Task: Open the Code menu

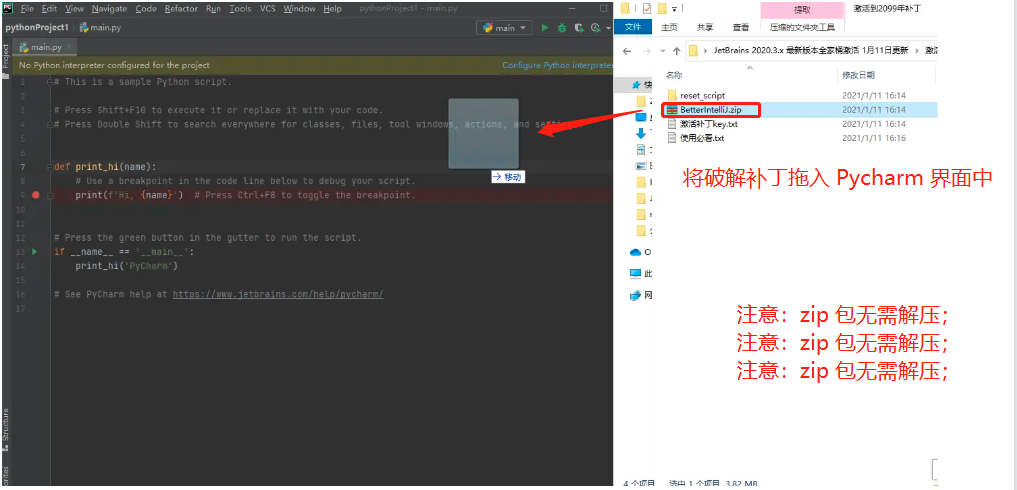Action: click(x=146, y=9)
